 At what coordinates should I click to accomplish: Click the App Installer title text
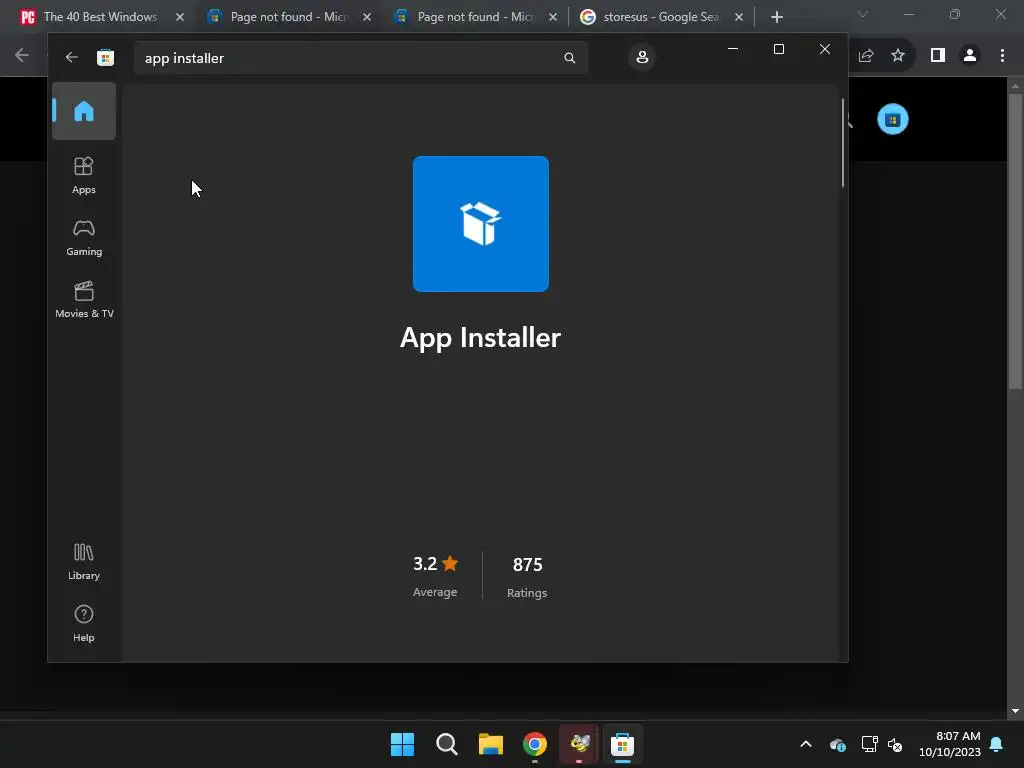click(x=480, y=338)
